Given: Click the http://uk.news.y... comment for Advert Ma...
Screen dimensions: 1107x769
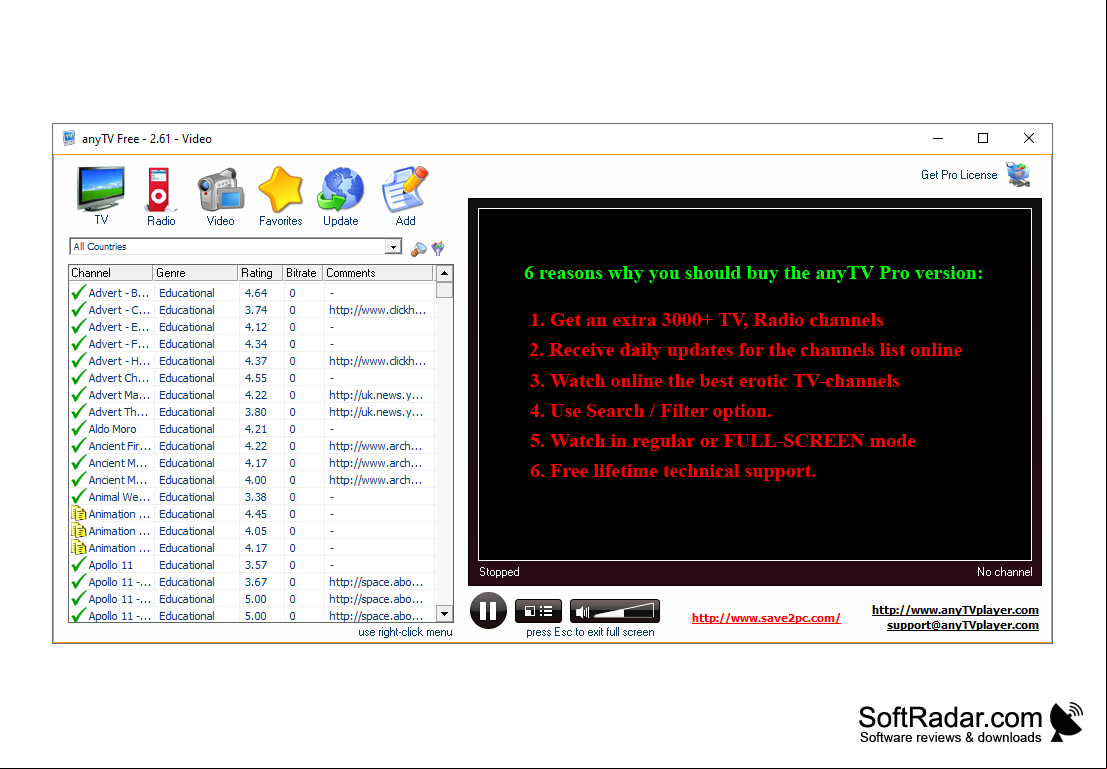Looking at the screenshot, I should (376, 395).
